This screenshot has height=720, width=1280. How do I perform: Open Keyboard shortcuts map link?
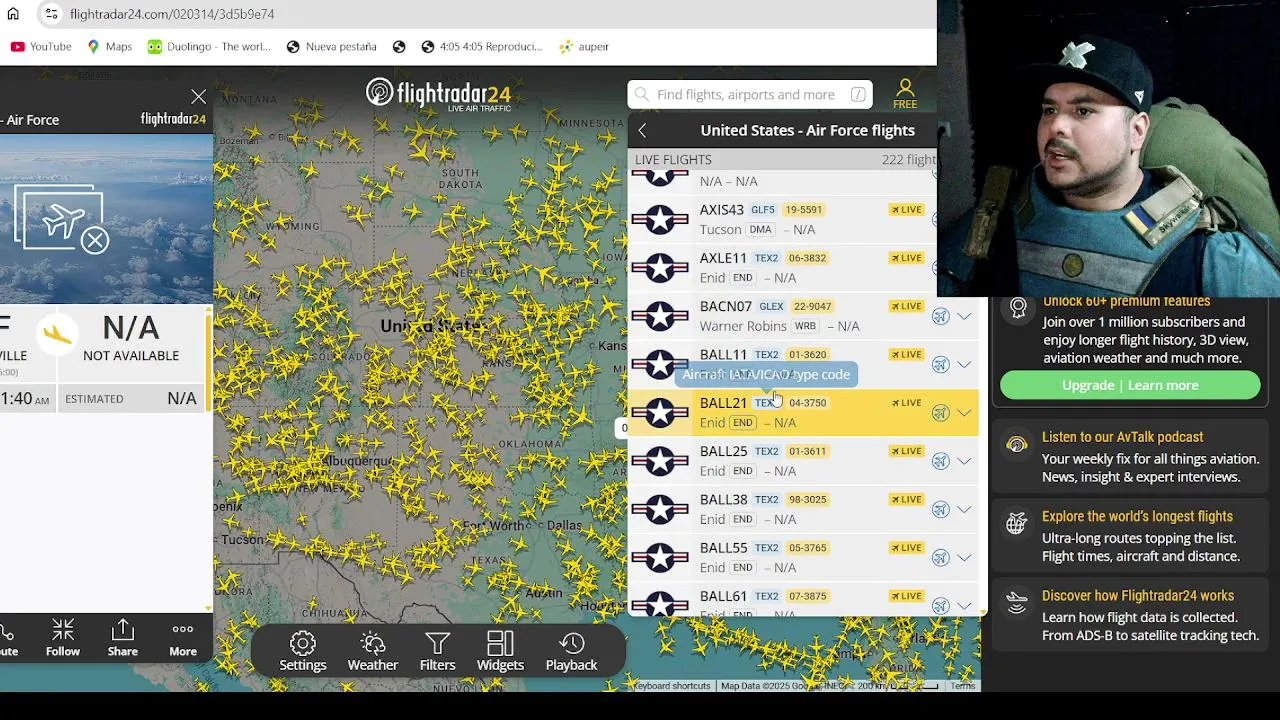click(672, 686)
